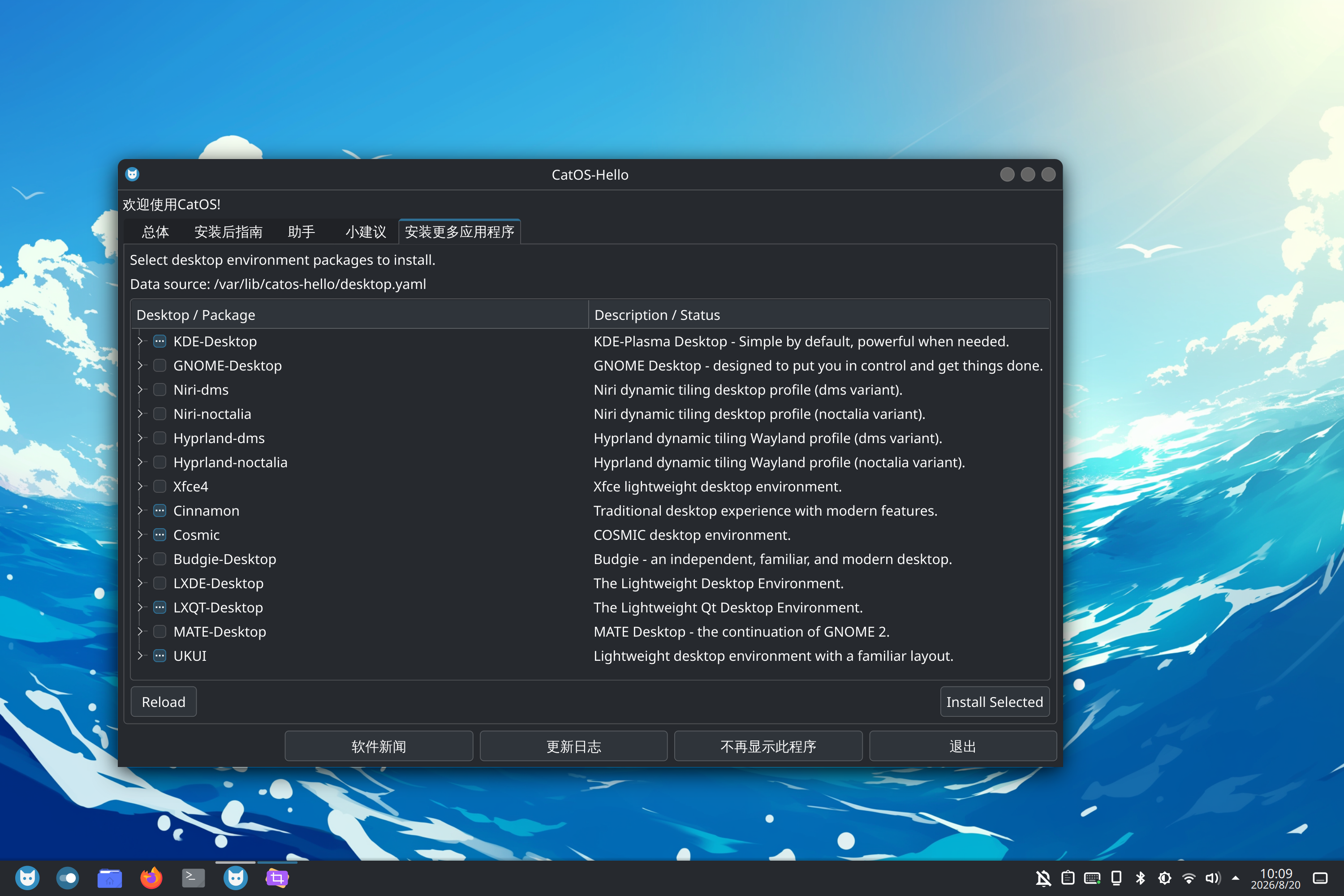Screen dimensions: 1344x896
Task: Launch Firefox from the taskbar
Action: [x=151, y=878]
